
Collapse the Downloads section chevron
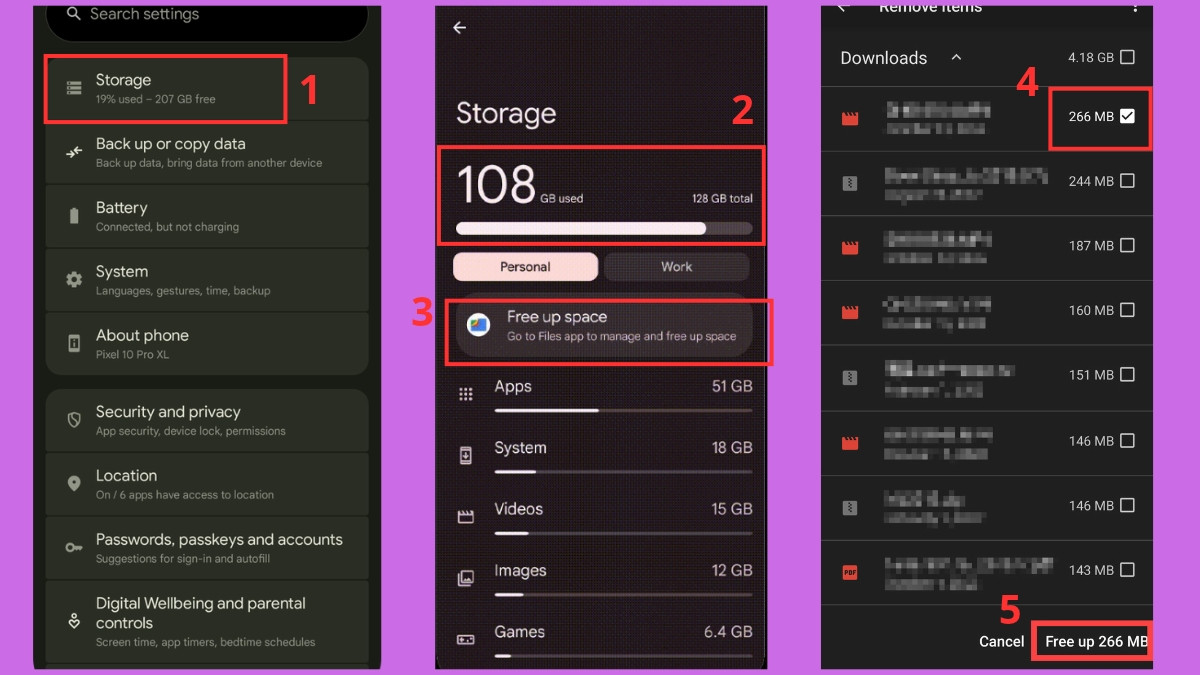(956, 58)
